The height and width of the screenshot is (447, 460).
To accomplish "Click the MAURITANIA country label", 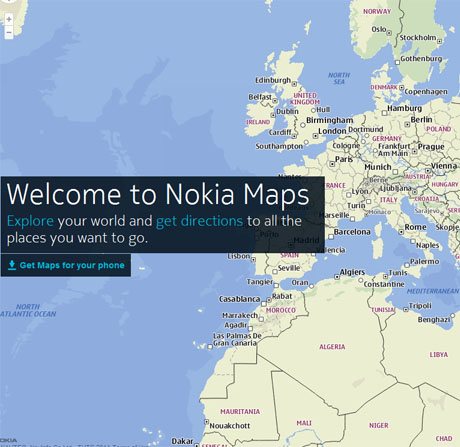I will (x=240, y=412).
